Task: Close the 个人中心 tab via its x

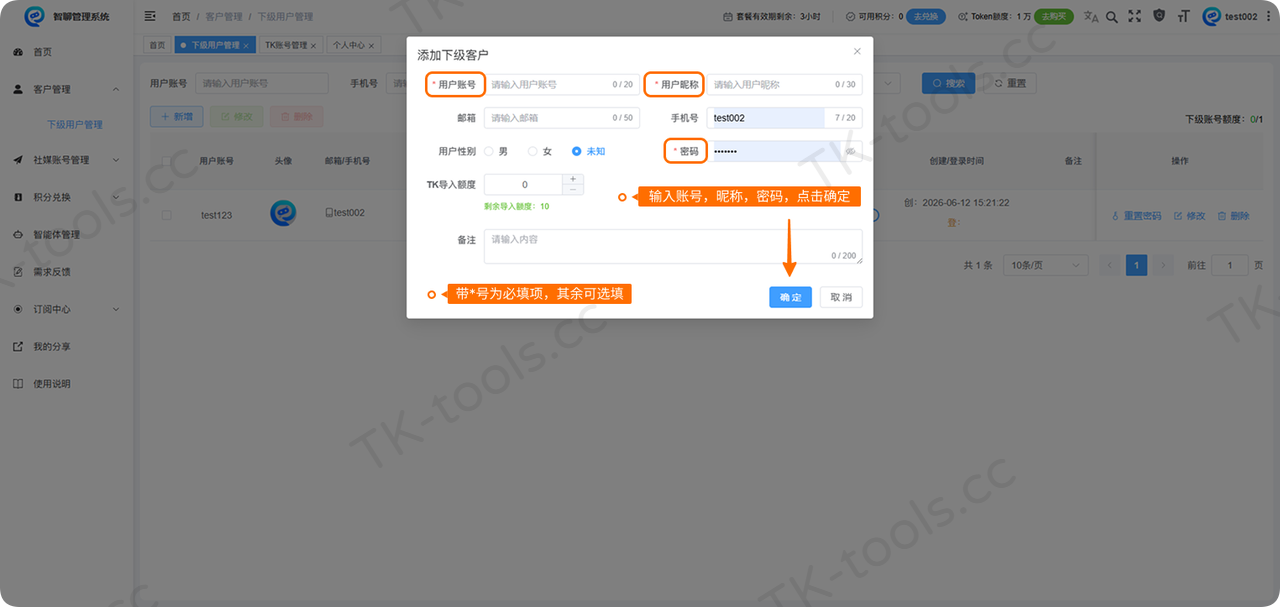Action: 371,45
